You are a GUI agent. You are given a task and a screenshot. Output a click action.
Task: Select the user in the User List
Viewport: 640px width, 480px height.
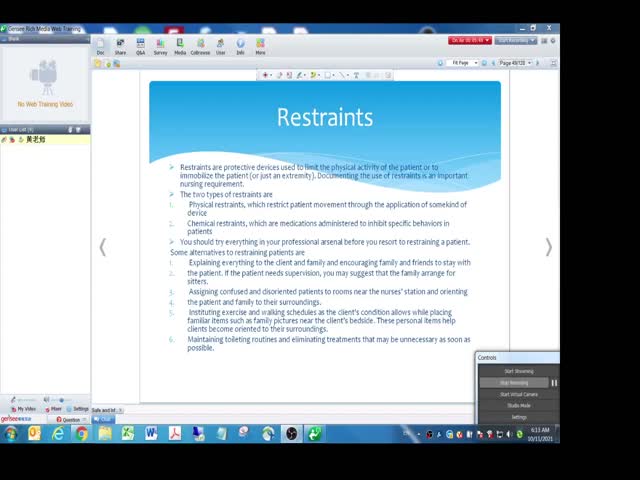(45, 140)
